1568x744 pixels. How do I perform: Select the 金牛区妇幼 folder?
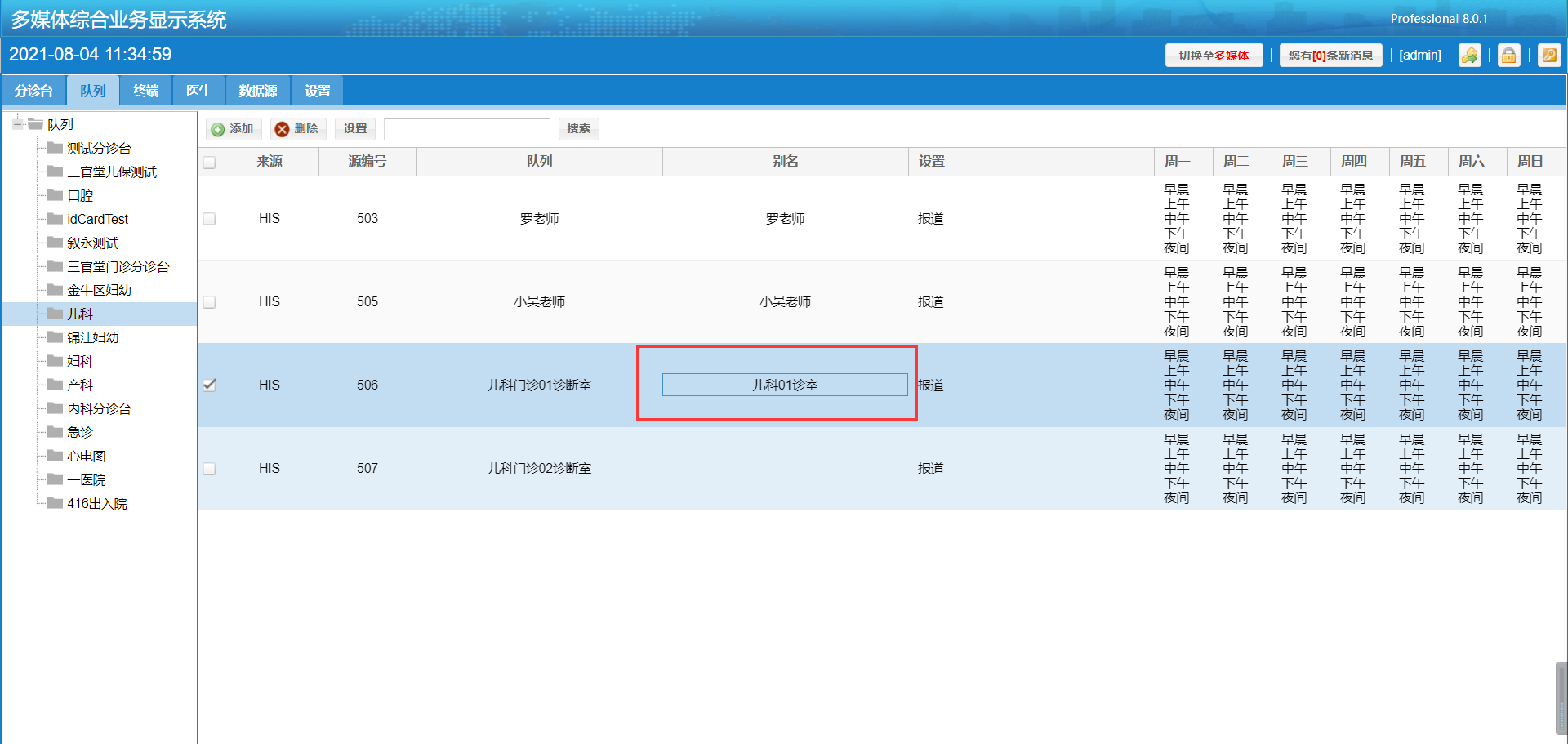pyautogui.click(x=99, y=290)
